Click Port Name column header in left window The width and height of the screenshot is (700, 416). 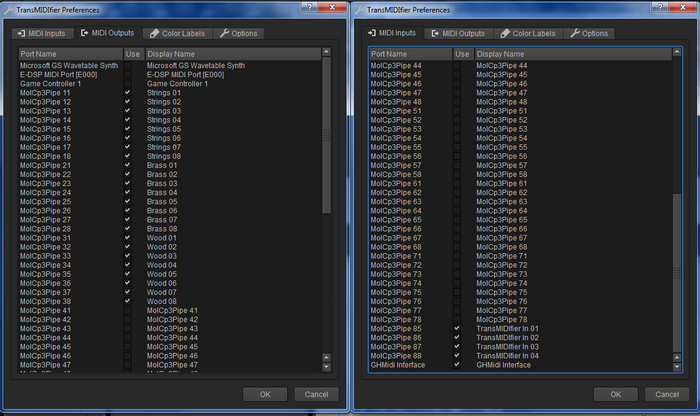(71, 54)
